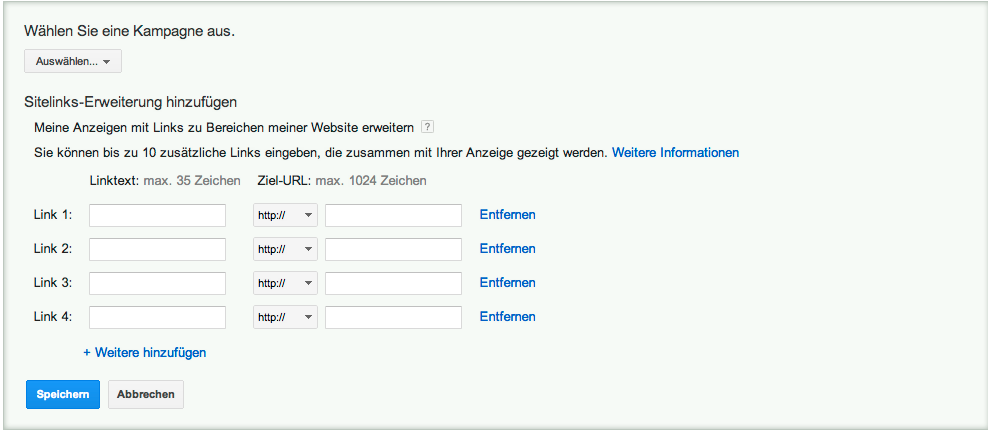Expand the Link 4 protocol selector
The height and width of the screenshot is (432, 988).
click(x=285, y=317)
